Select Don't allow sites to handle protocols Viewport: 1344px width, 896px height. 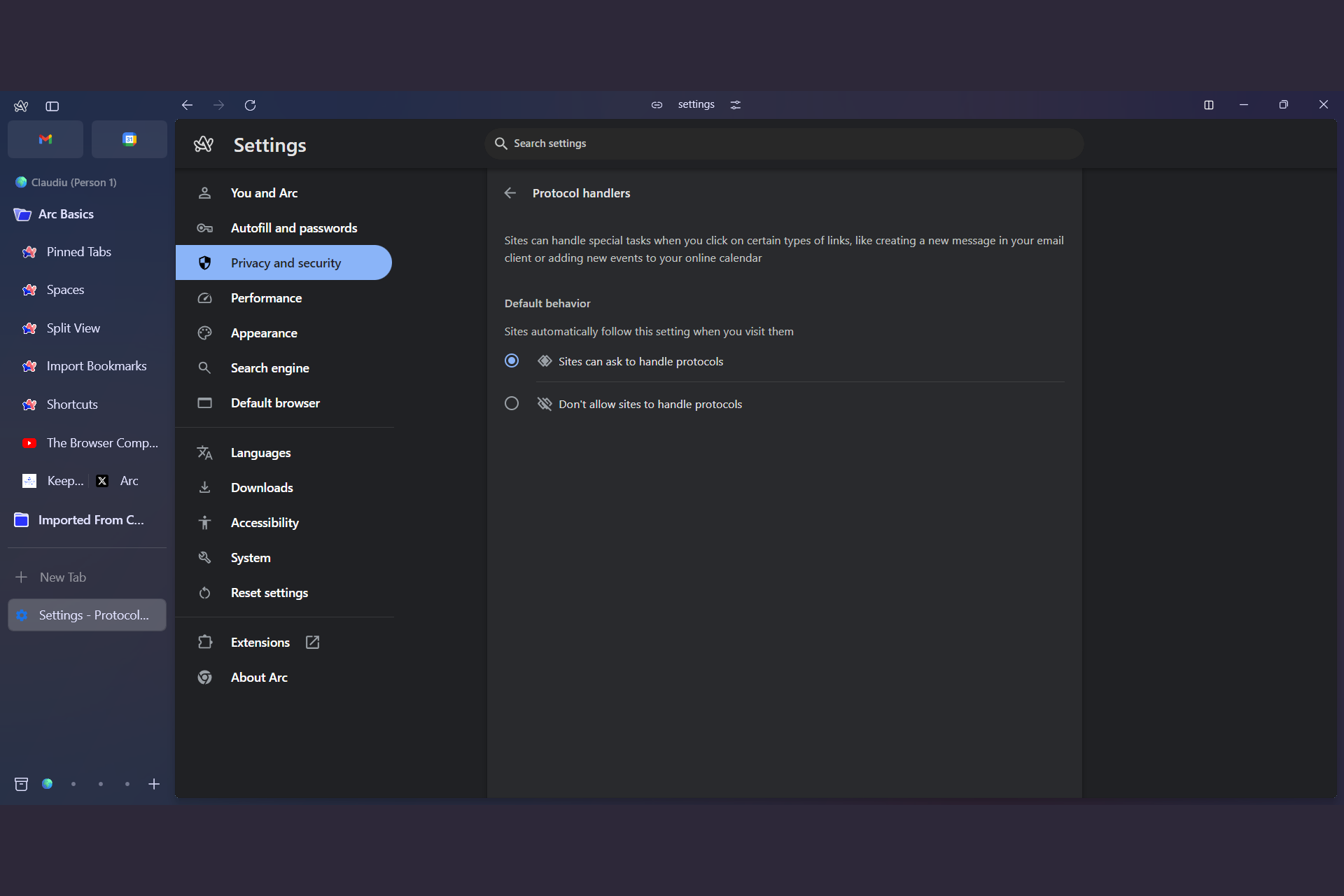click(x=511, y=404)
